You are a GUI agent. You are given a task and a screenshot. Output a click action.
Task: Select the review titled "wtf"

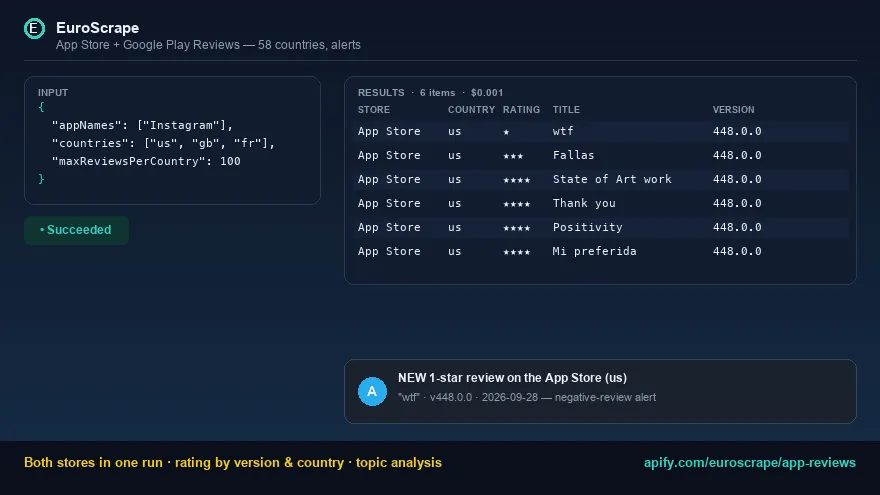[x=601, y=131]
